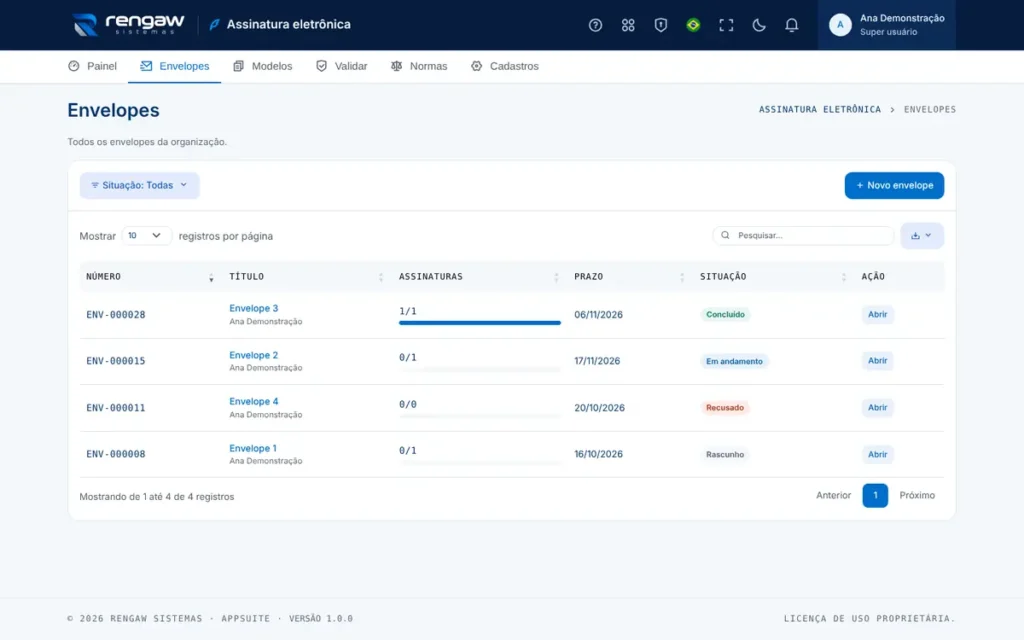Image resolution: width=1024 pixels, height=640 pixels.
Task: Sort by ASSINATURAS column header
Action: tap(479, 277)
